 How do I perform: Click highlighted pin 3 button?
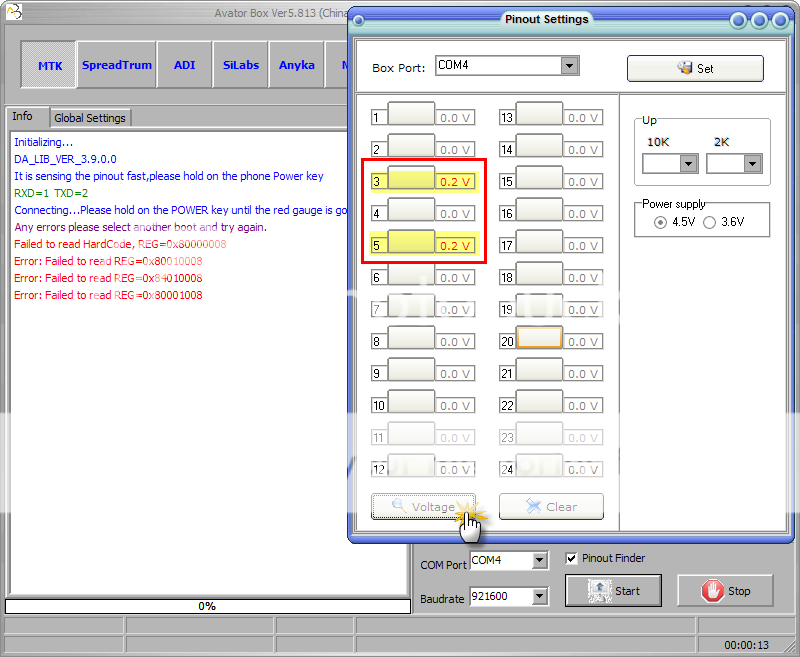click(411, 178)
